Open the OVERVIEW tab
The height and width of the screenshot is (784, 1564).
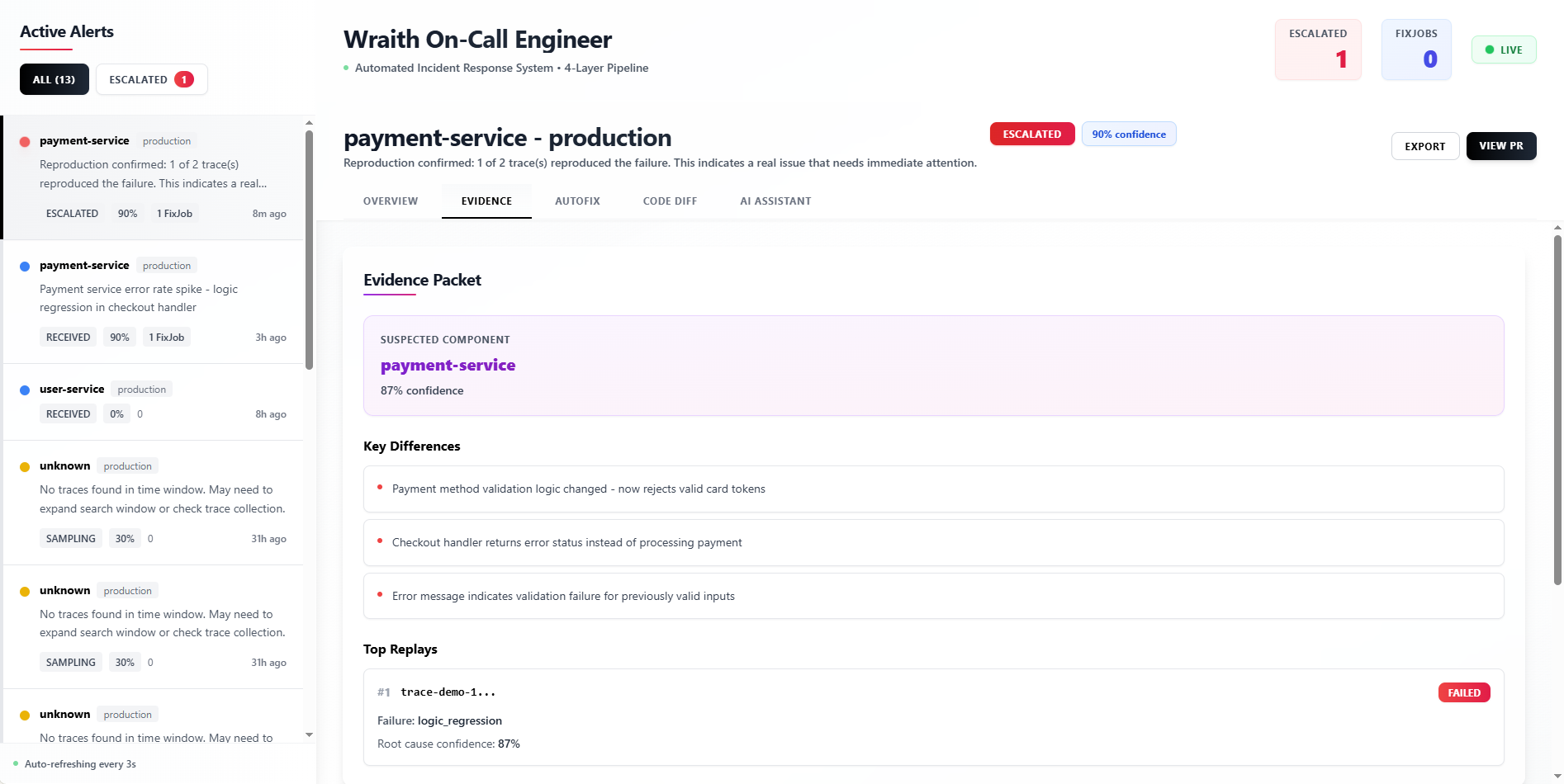[x=391, y=201]
